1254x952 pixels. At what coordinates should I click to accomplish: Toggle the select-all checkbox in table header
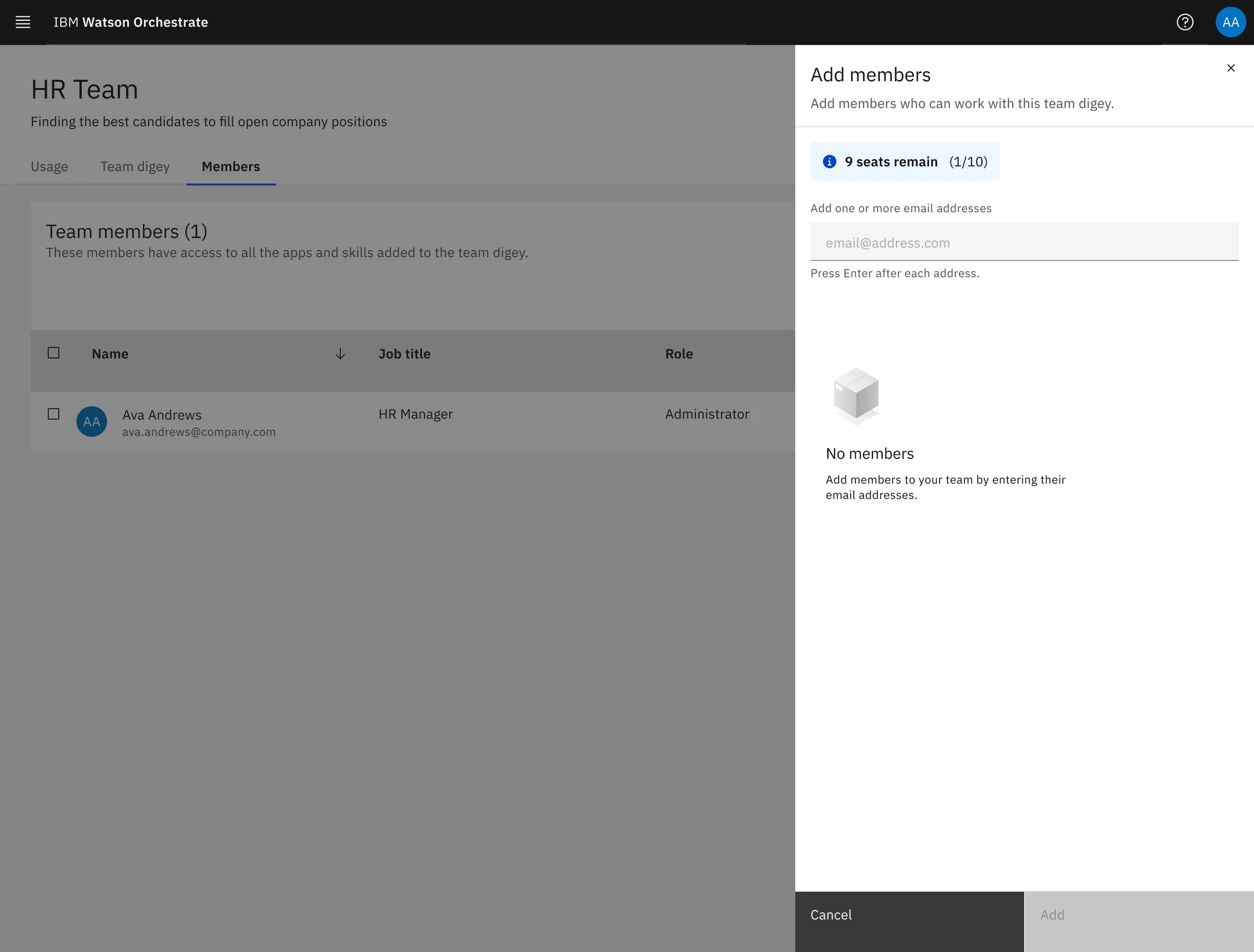(x=53, y=353)
